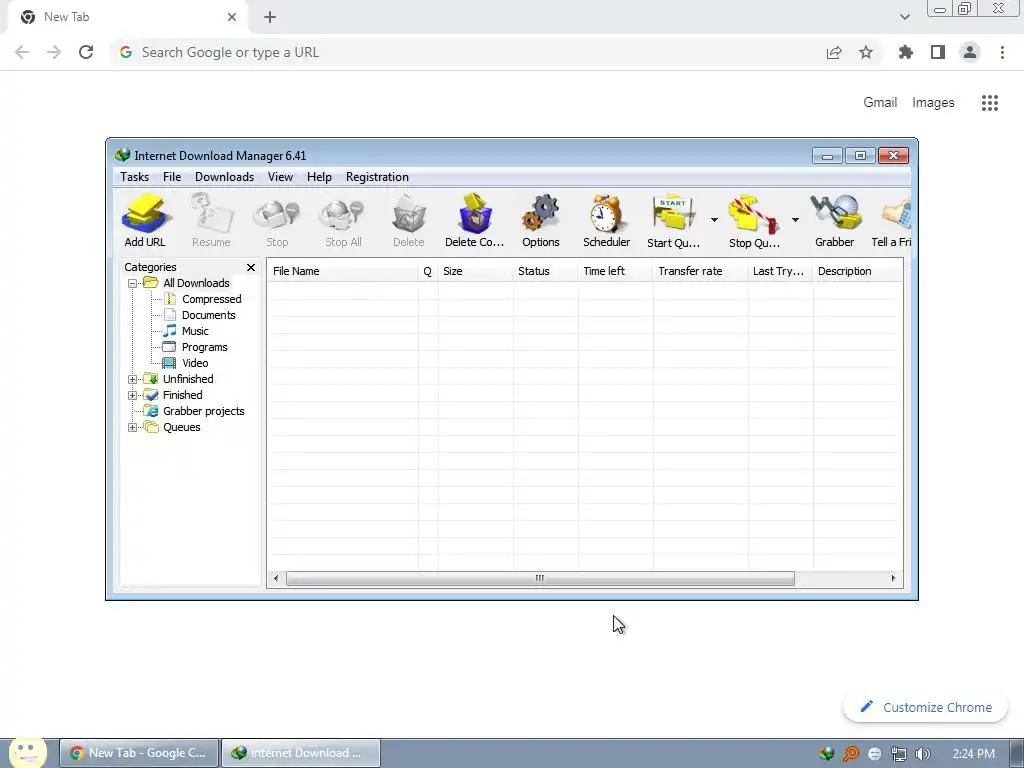Toggle Chrome side panel icon
Screen dimensions: 1024x768
pyautogui.click(x=938, y=52)
